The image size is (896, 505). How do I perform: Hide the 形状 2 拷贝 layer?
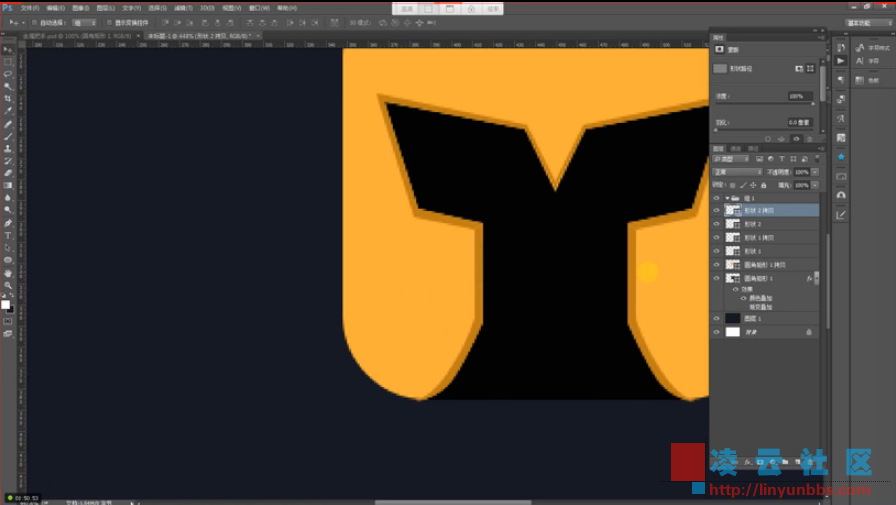pyautogui.click(x=717, y=210)
